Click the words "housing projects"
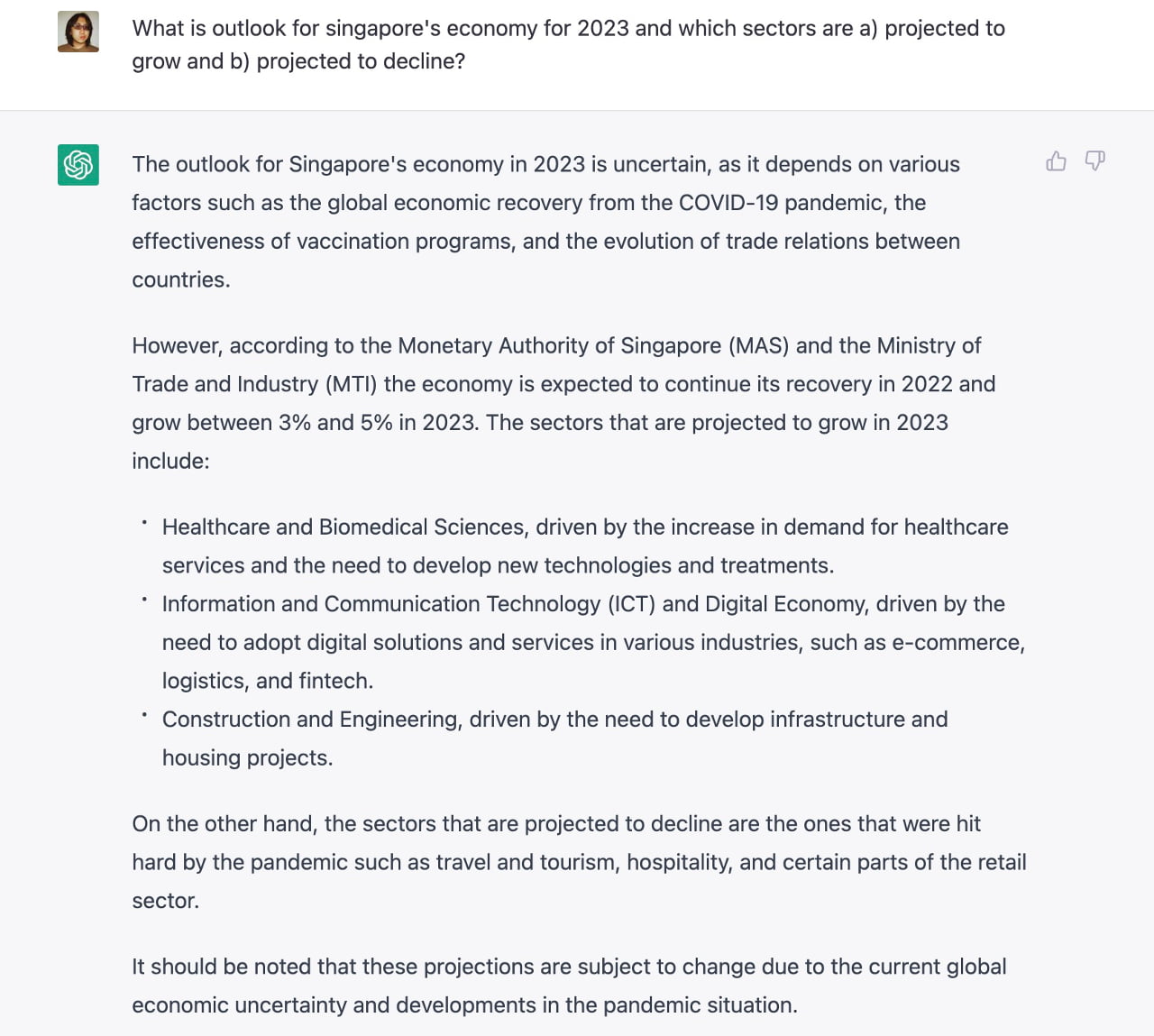Viewport: 1154px width, 1036px height. [x=246, y=758]
